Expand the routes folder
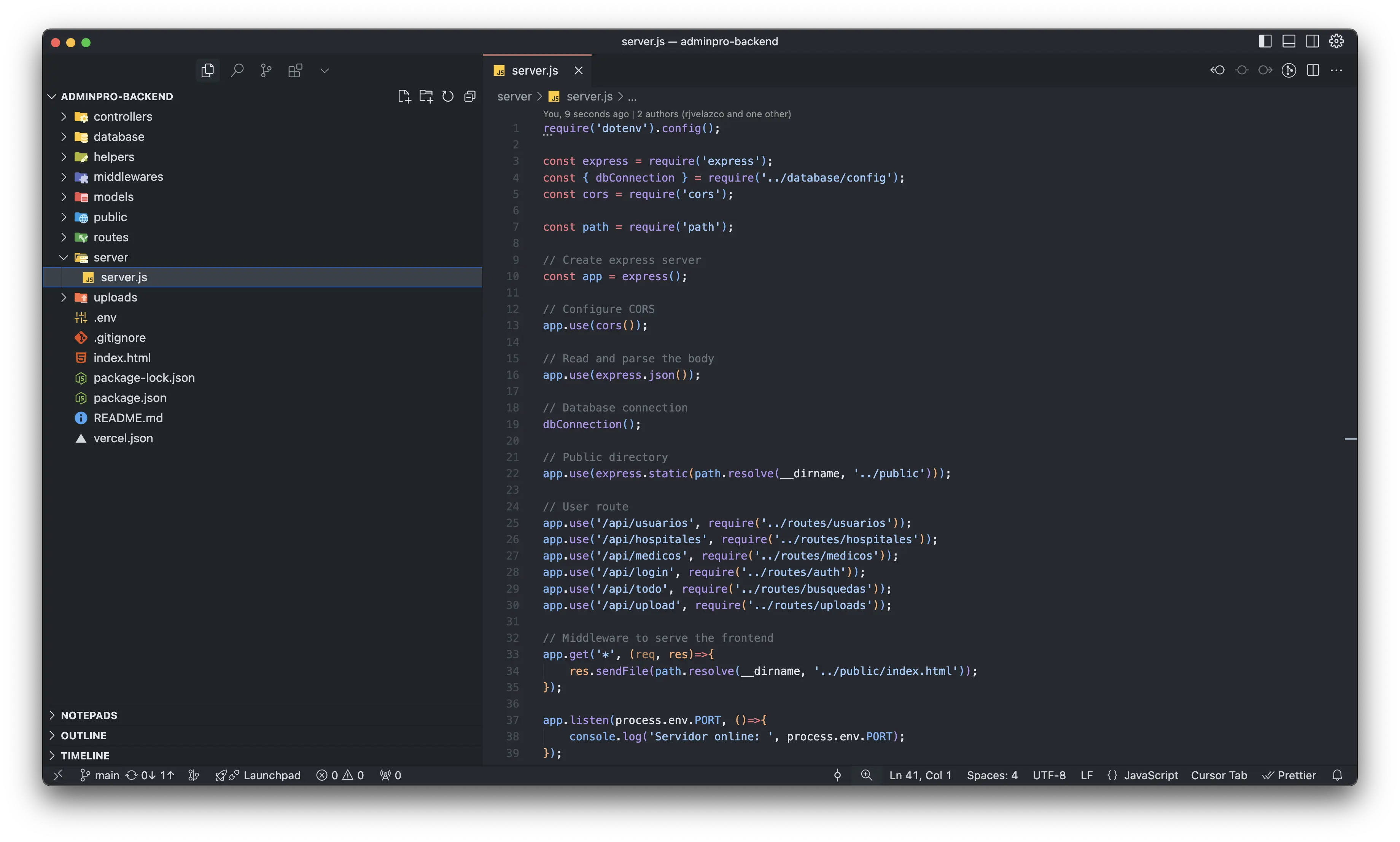This screenshot has height=842, width=1400. coord(64,237)
